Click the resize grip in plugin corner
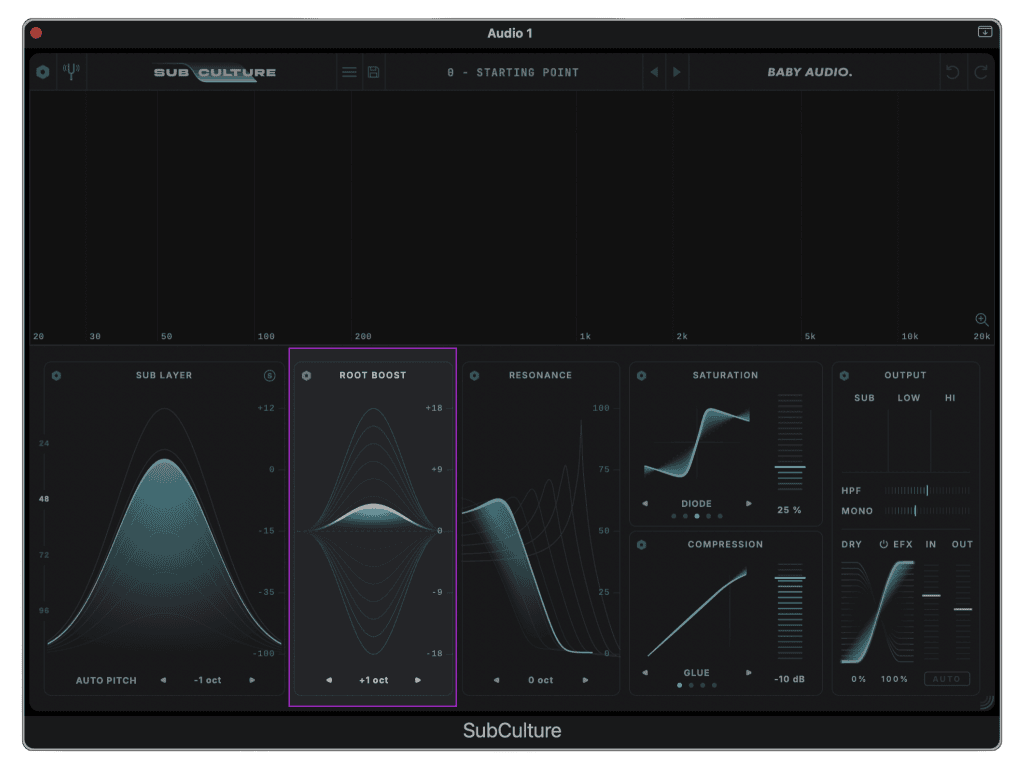Viewport: 1024px width, 777px height. coord(987,702)
